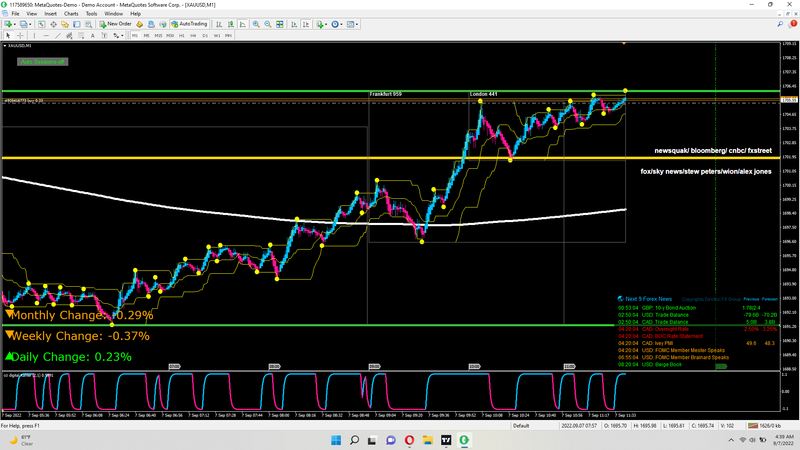Toggle chart Auto Scroll
Image resolution: width=800 pixels, height=450 pixels.
(294, 24)
